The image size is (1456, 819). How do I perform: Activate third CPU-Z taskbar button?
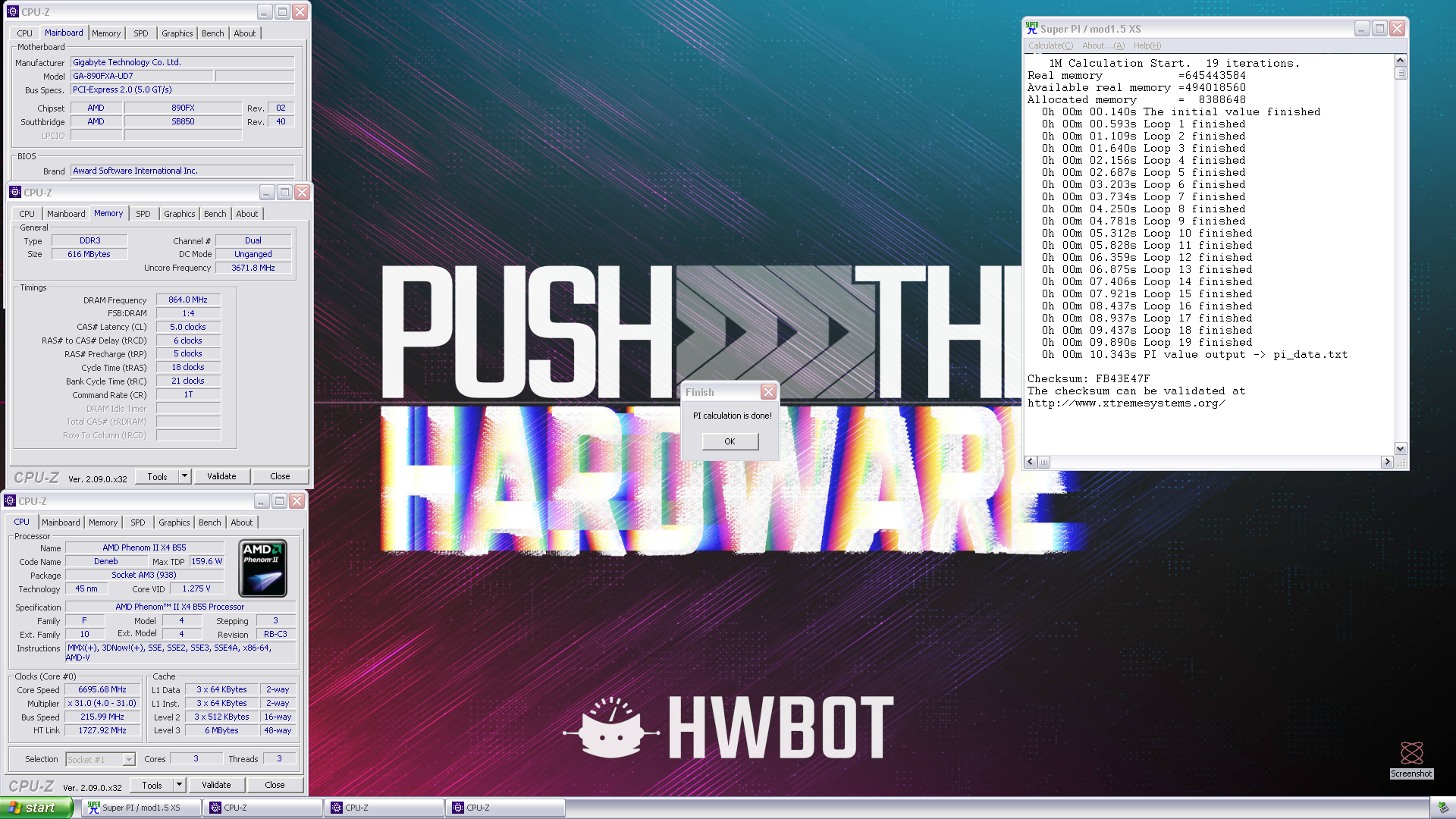[505, 808]
